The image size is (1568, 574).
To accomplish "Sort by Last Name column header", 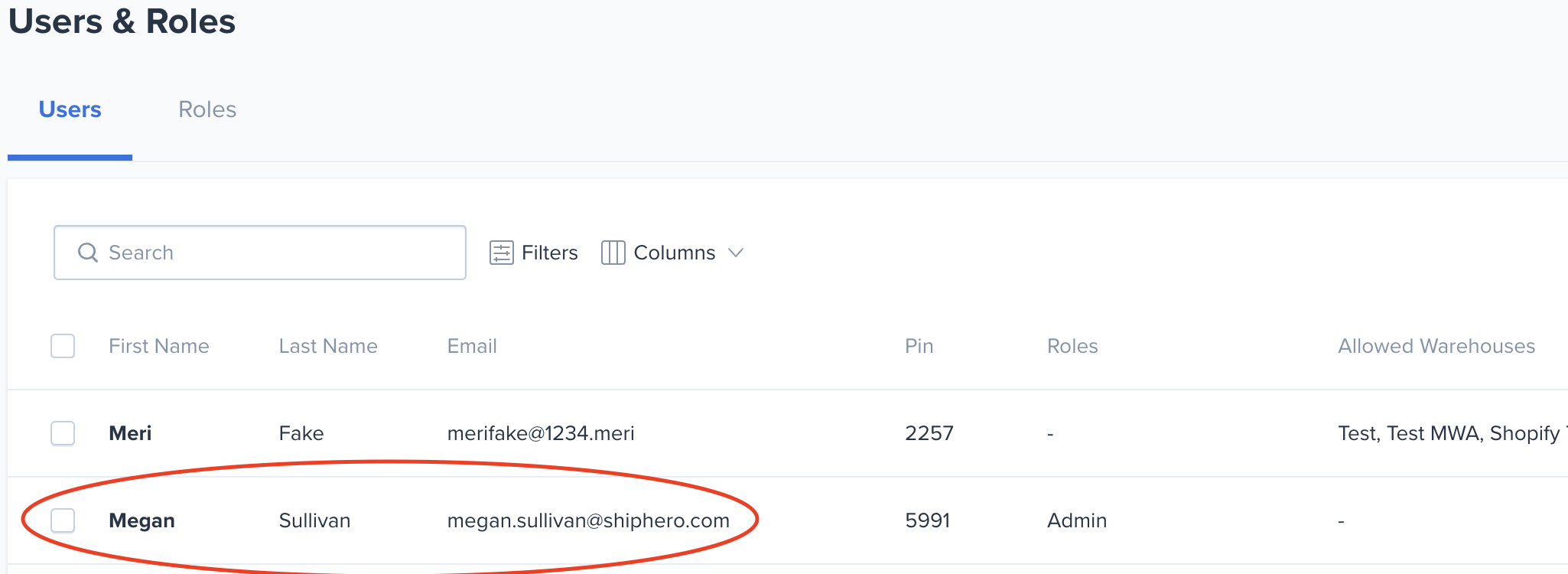I will pos(328,346).
